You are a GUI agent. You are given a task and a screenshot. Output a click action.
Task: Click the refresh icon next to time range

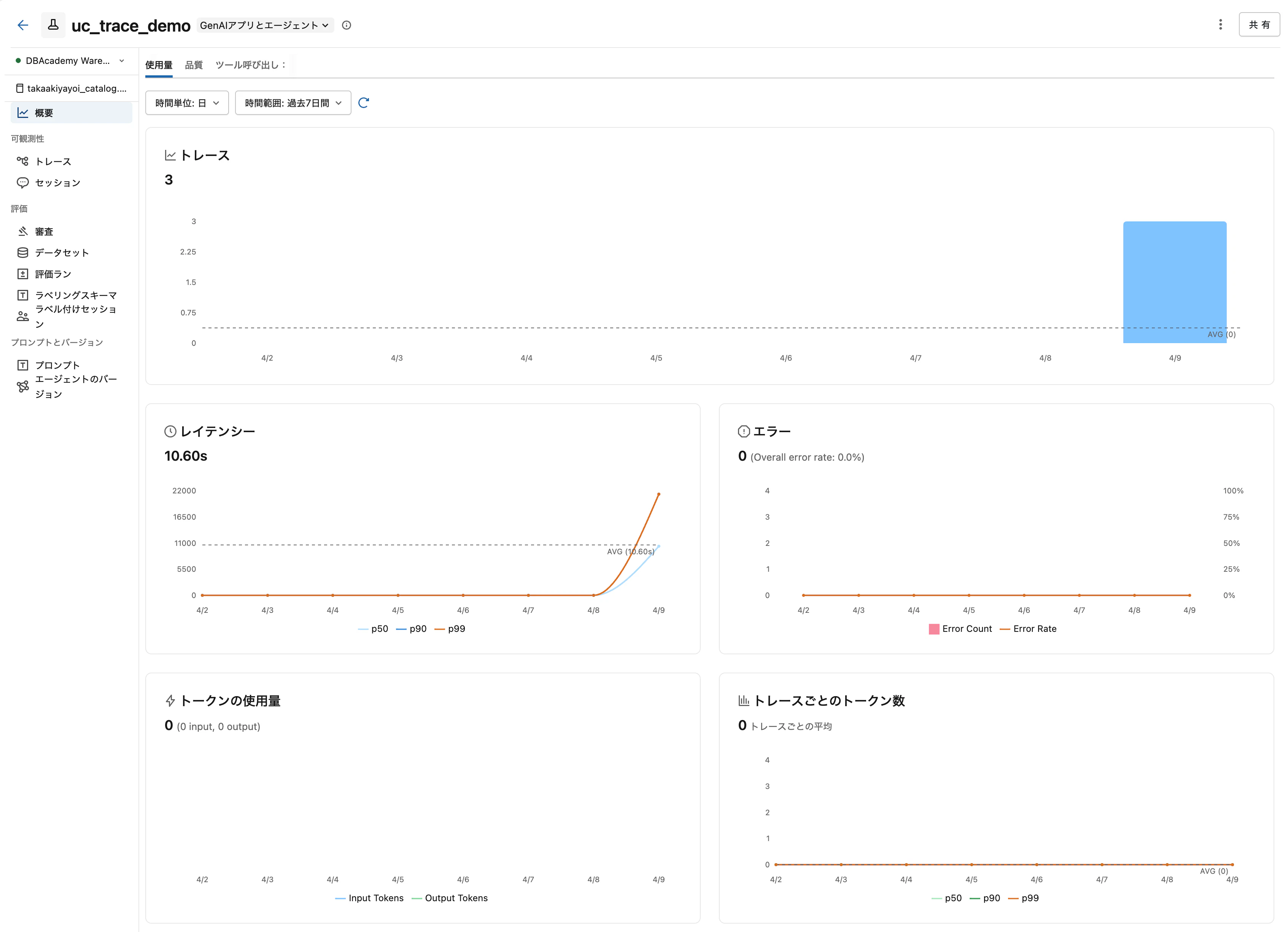click(364, 103)
